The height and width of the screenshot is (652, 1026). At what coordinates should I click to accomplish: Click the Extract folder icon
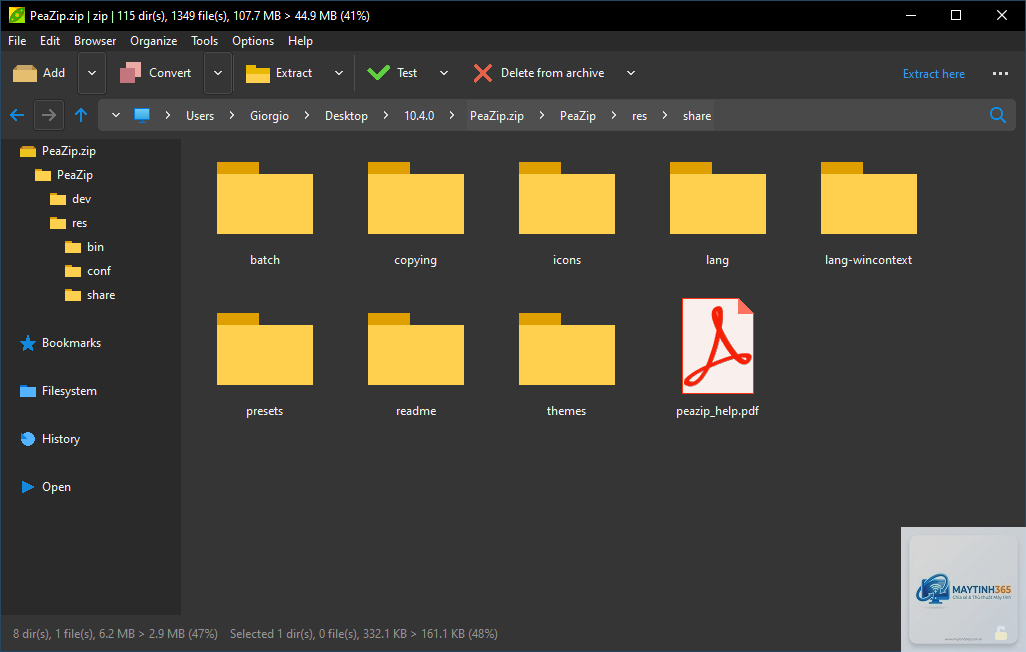258,73
